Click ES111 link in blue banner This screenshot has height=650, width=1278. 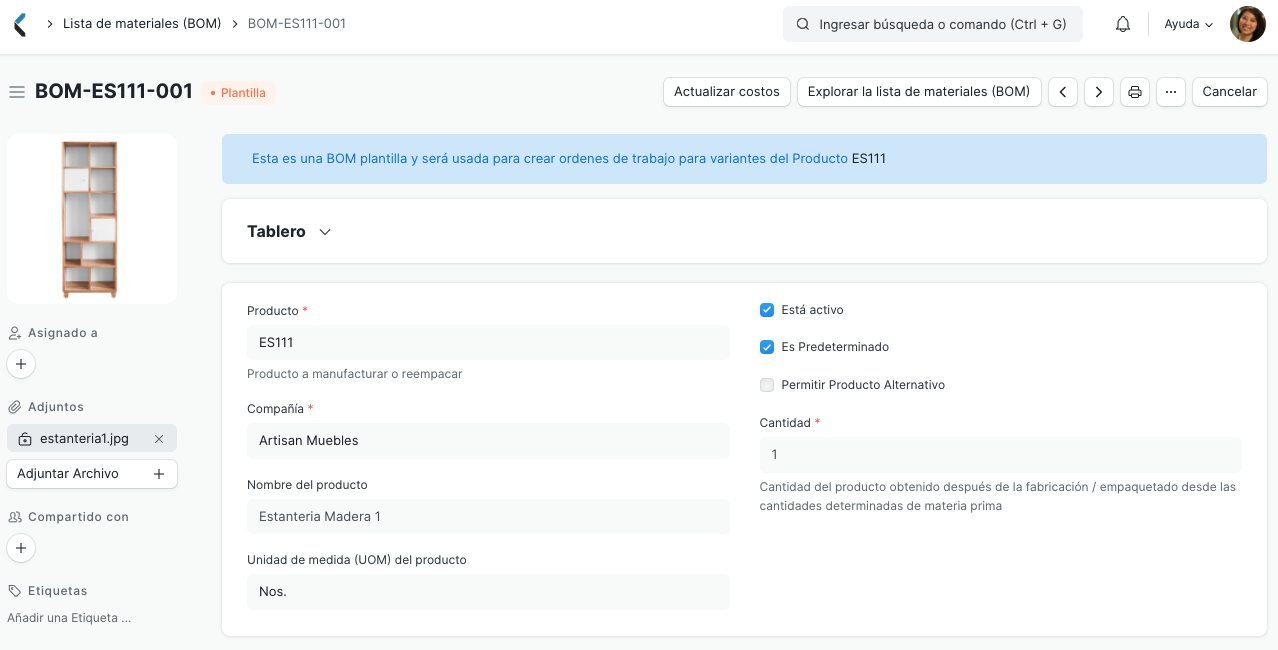tap(869, 158)
